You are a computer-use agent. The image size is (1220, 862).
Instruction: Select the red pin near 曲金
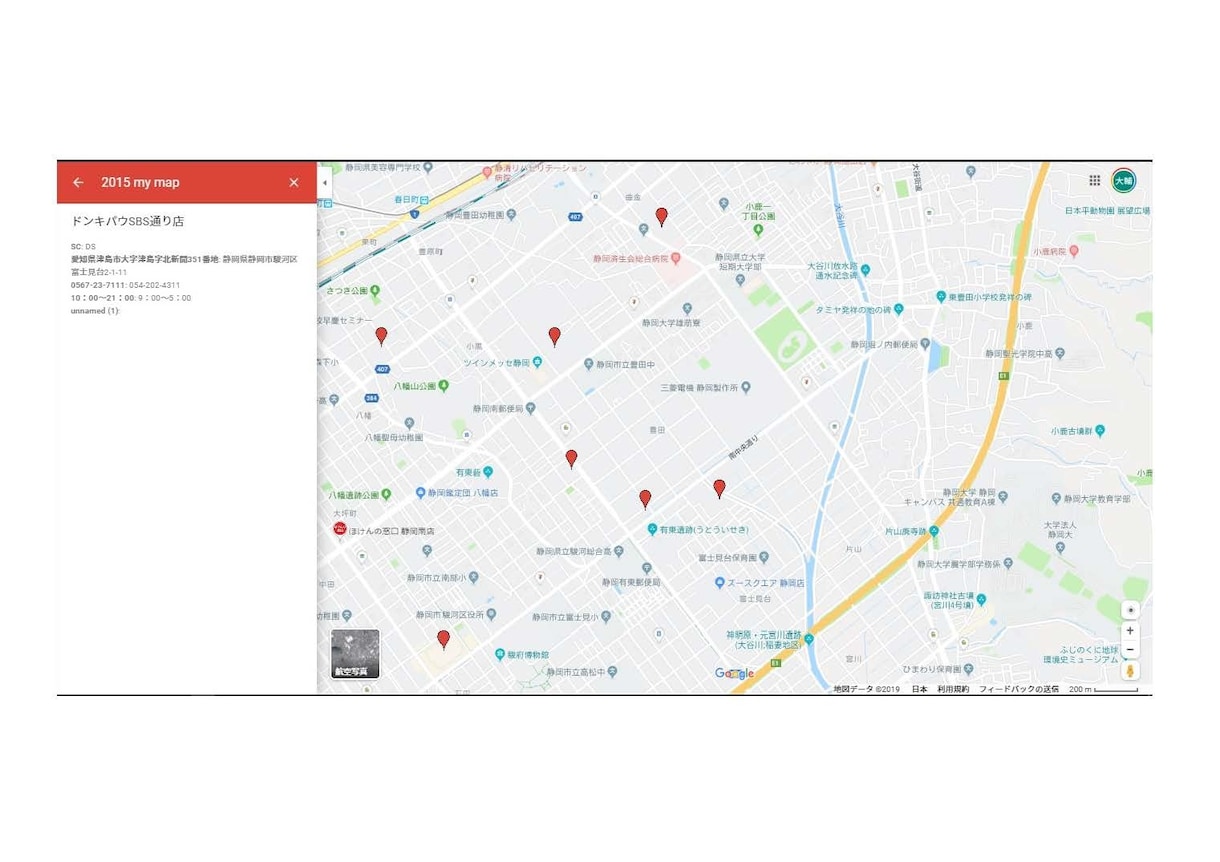(661, 216)
